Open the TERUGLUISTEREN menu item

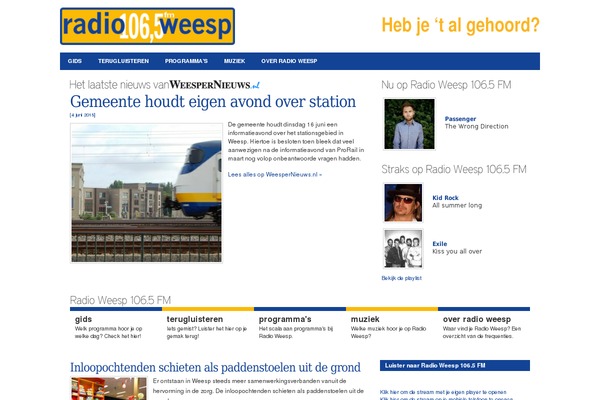pyautogui.click(x=123, y=61)
